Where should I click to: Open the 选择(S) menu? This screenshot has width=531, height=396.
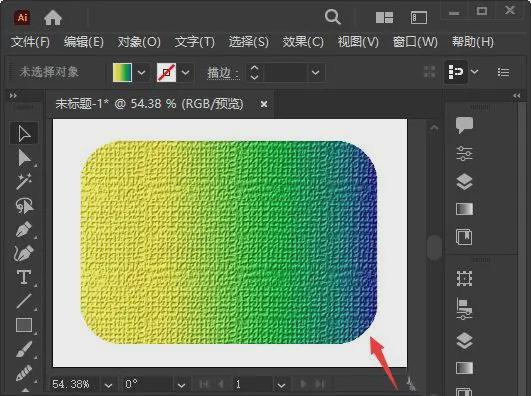[249, 42]
